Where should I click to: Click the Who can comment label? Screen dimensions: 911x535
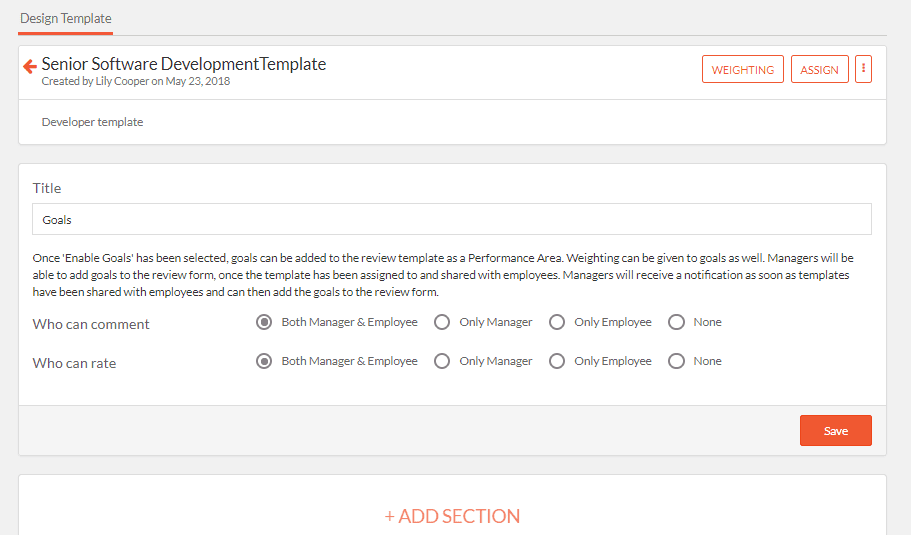(x=91, y=324)
